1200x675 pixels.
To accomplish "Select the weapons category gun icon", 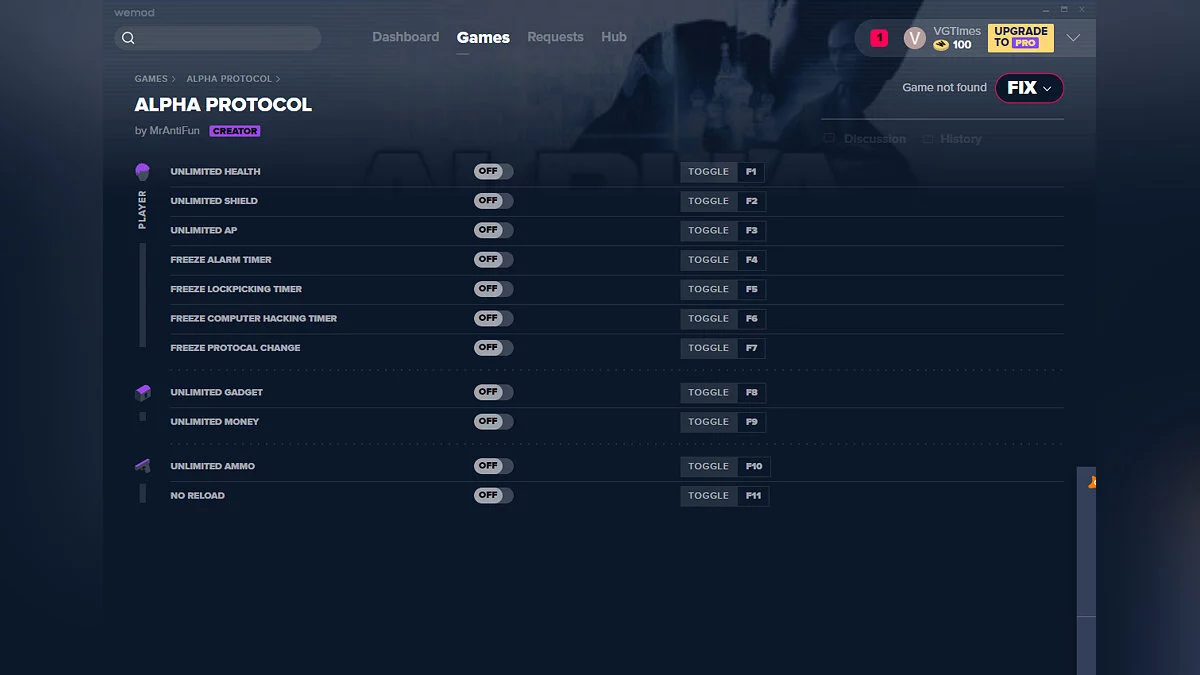I will point(142,466).
